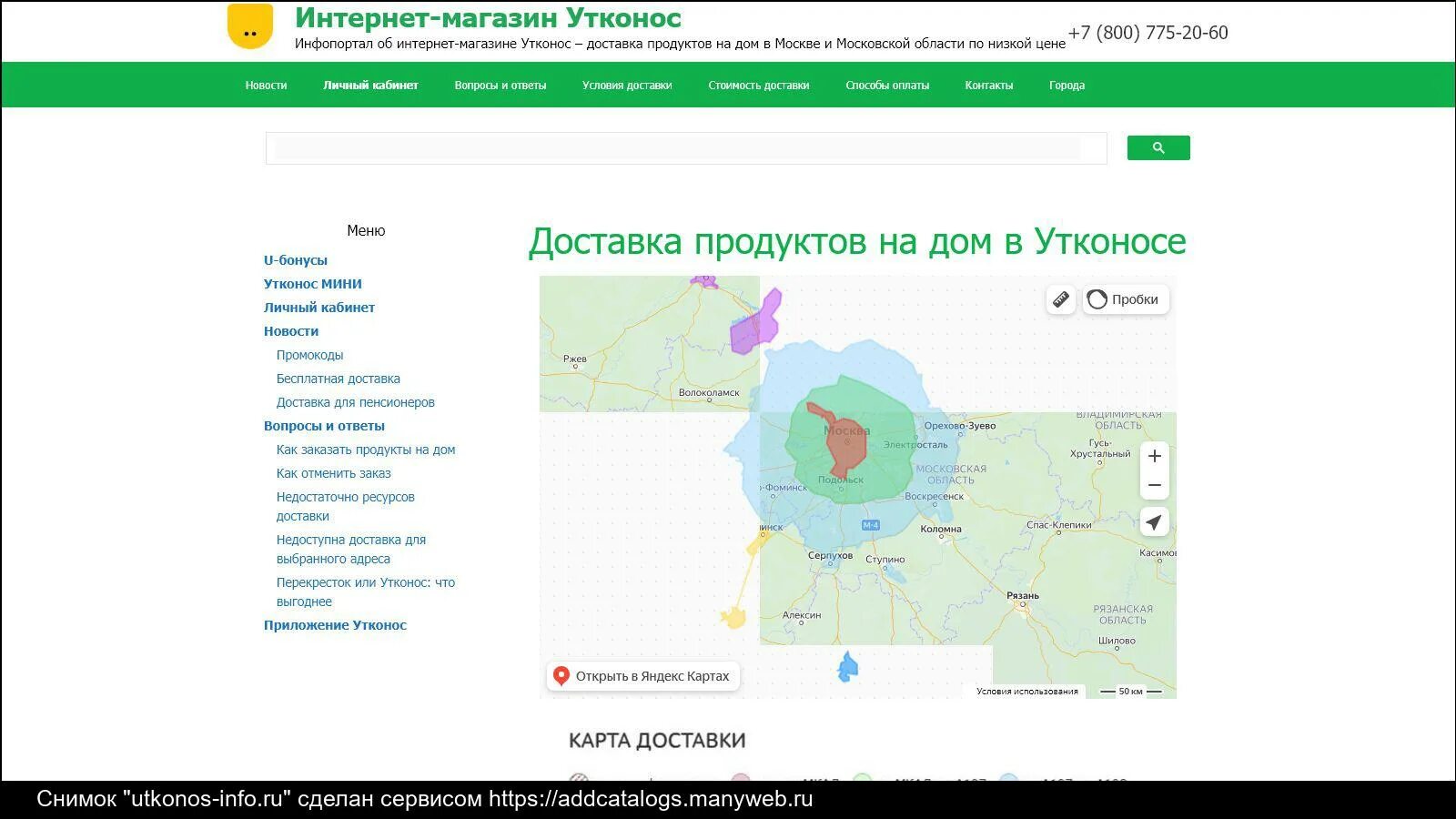Screen dimensions: 1456x819
Task: Open sidebar Вопросы и ответы link
Action: coord(324,426)
